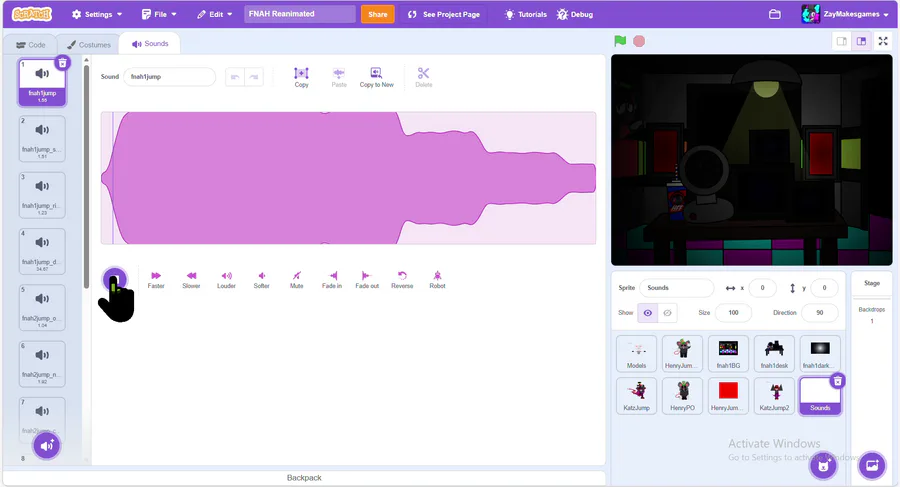The image size is (900, 487).
Task: Click the sprite y position field
Action: pos(824,288)
